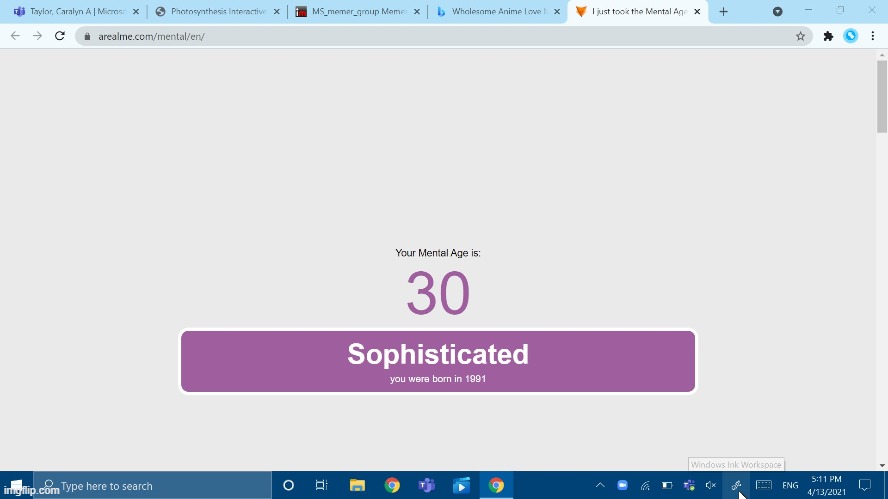888x499 pixels.
Task: Bookmark this page with the star icon
Action: click(x=800, y=36)
